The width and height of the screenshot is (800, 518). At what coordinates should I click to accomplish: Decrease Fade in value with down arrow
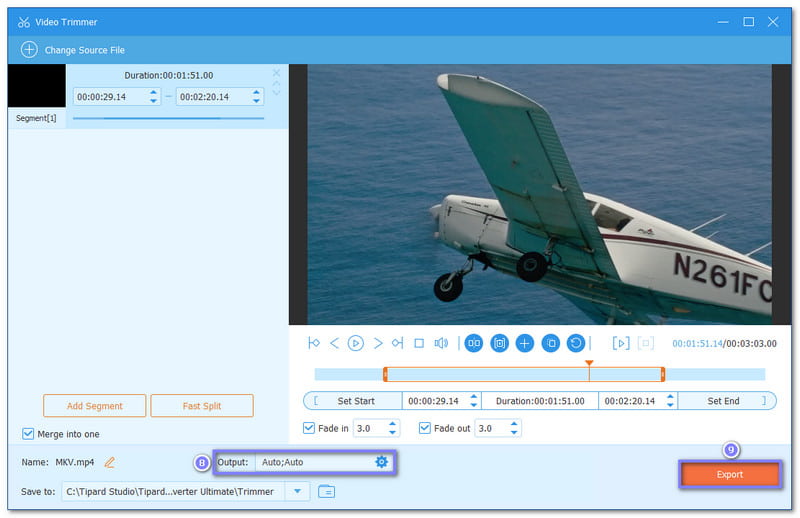tap(392, 432)
